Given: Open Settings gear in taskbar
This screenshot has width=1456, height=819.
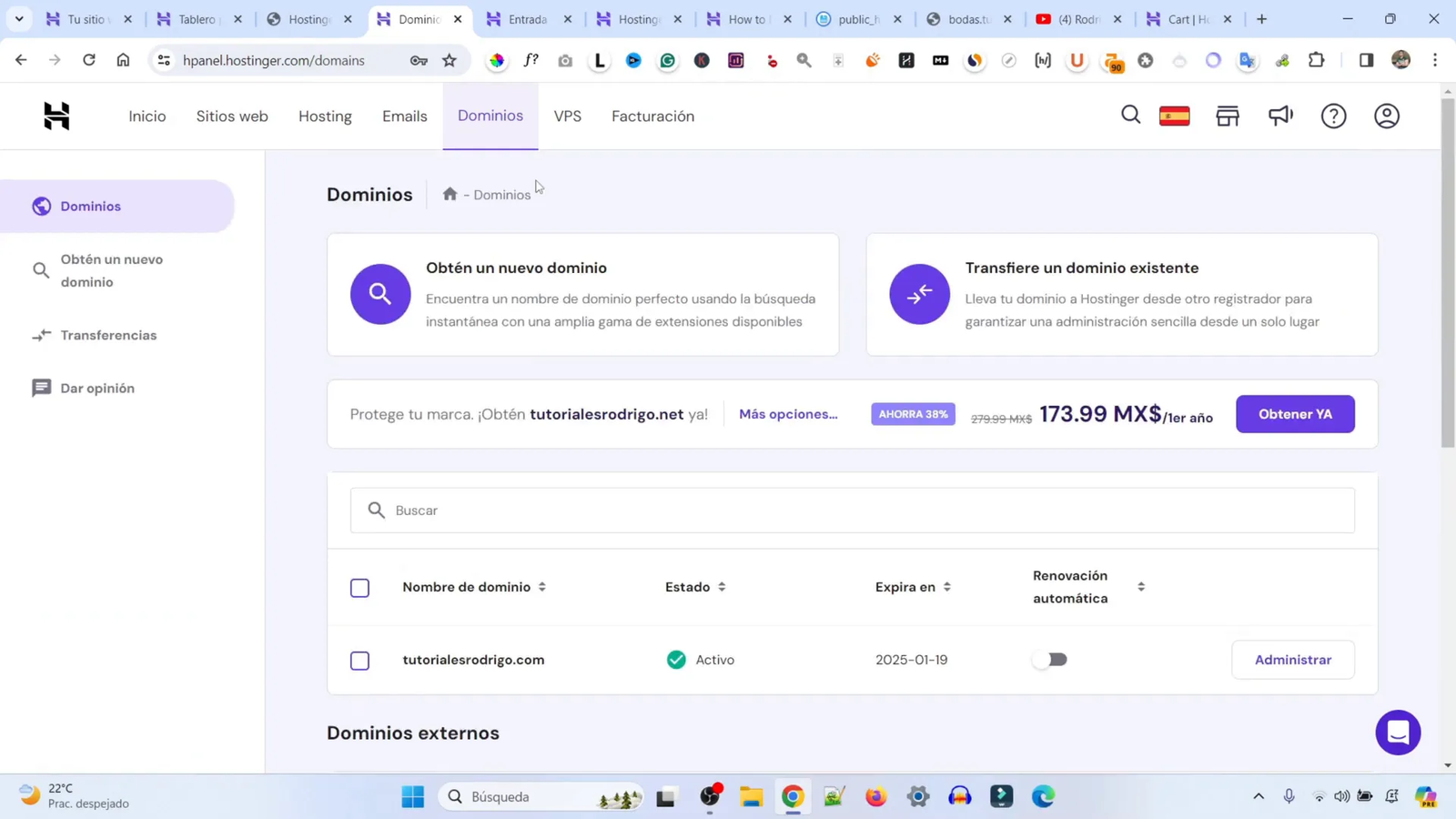Looking at the screenshot, I should point(918,797).
